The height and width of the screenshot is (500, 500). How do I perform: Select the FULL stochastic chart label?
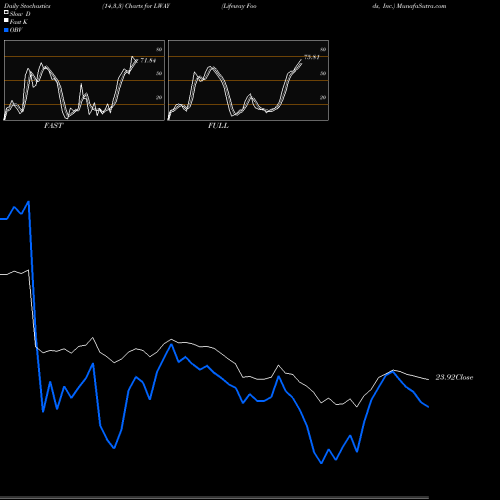tap(218, 126)
